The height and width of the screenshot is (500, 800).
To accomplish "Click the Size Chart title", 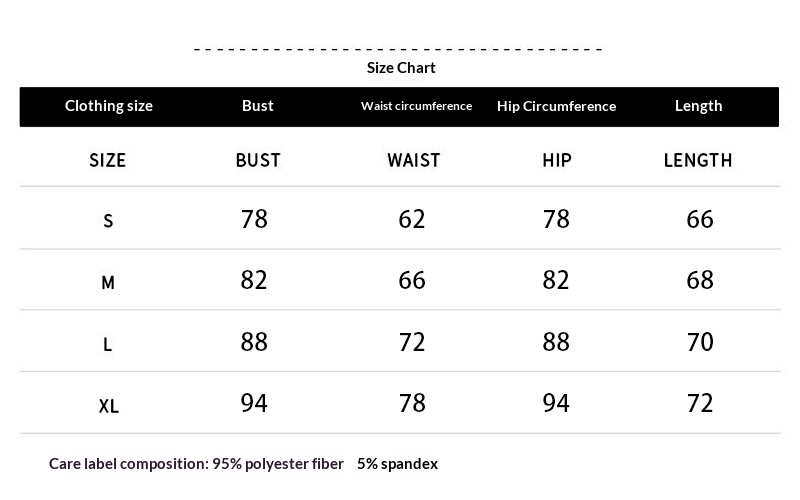I will 401,68.
